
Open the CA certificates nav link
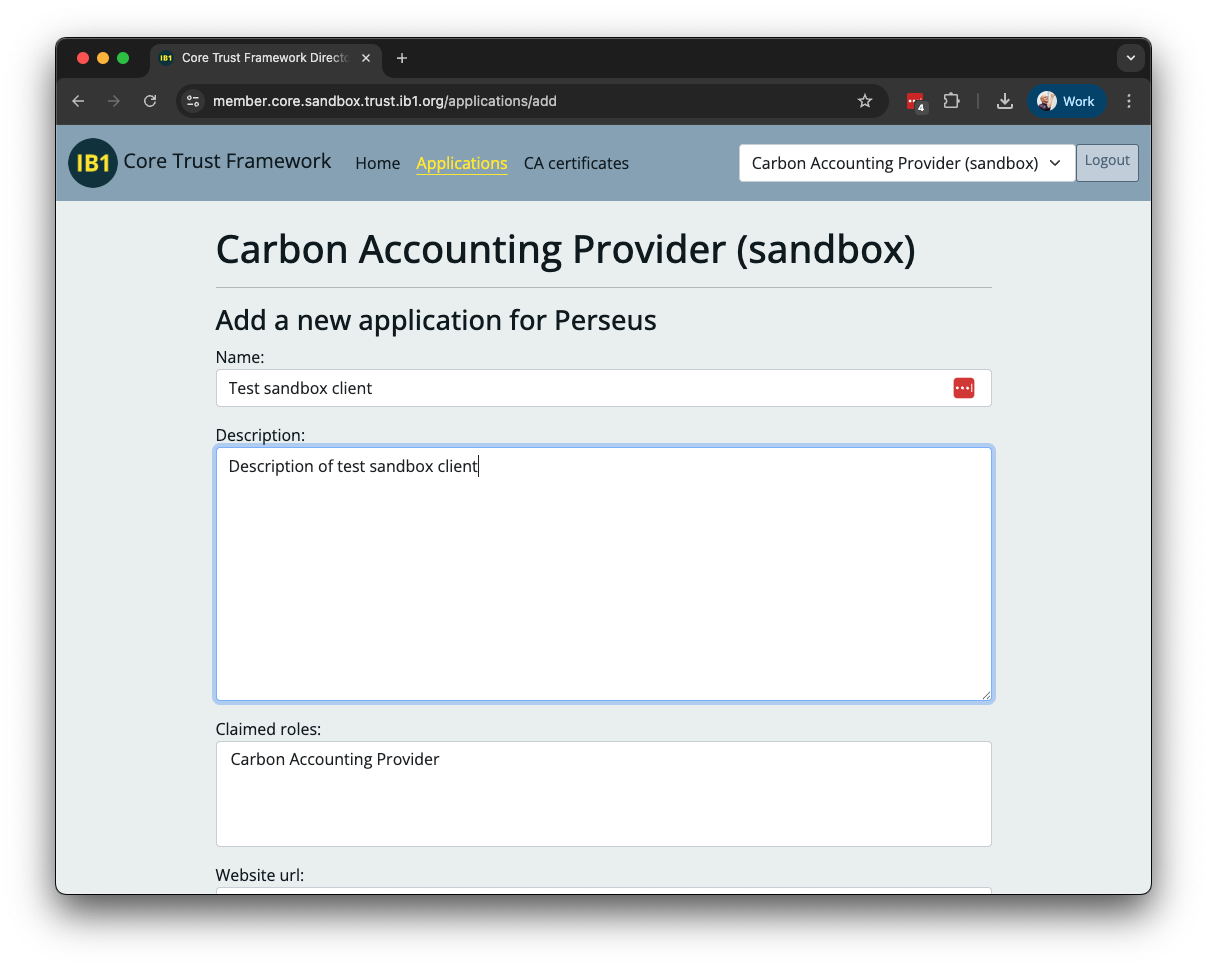click(576, 163)
